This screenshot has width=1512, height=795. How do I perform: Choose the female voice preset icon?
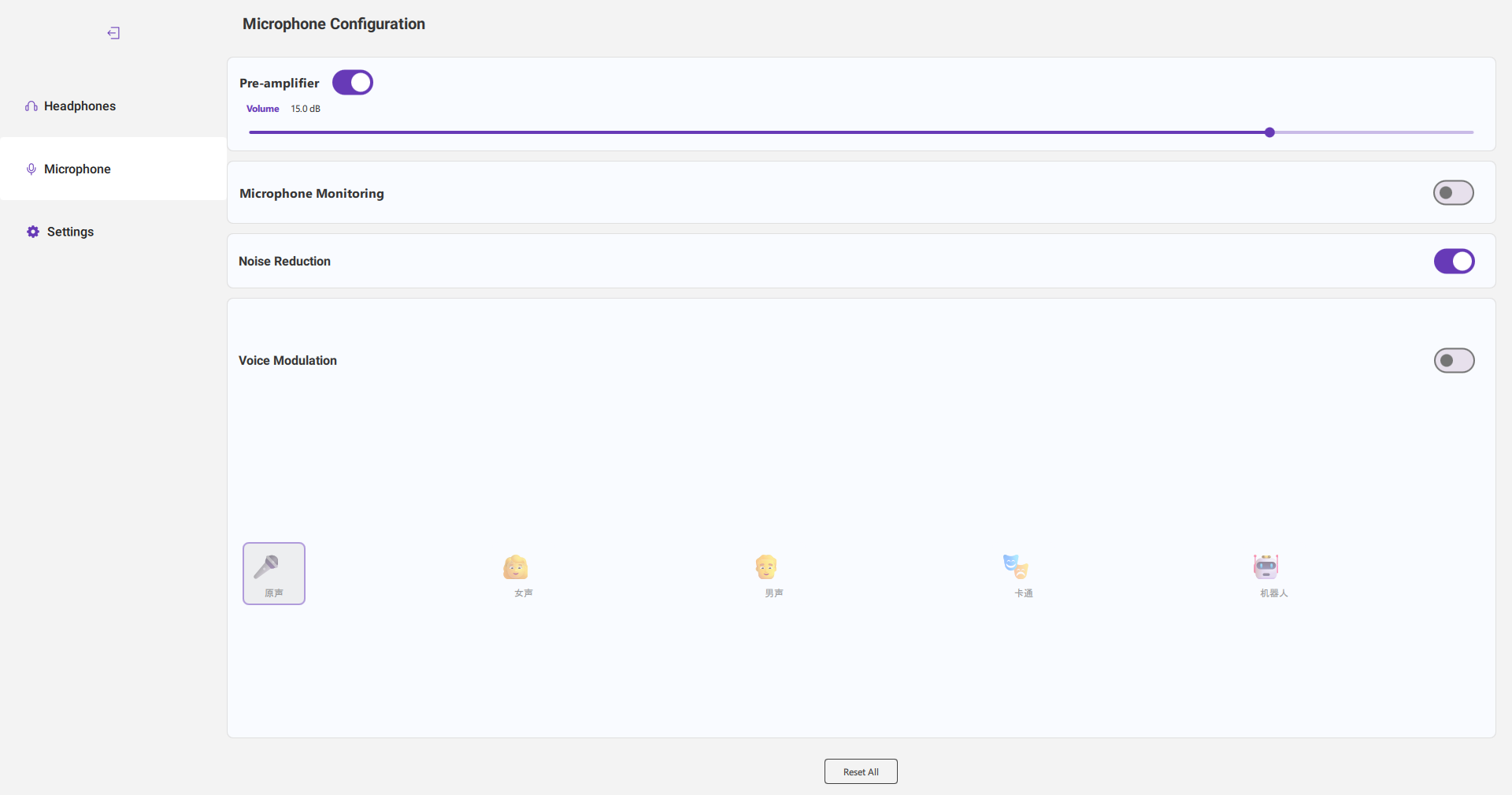pyautogui.click(x=516, y=567)
